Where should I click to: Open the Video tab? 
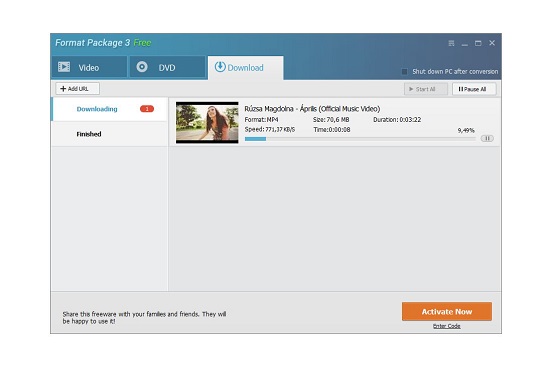(x=89, y=67)
